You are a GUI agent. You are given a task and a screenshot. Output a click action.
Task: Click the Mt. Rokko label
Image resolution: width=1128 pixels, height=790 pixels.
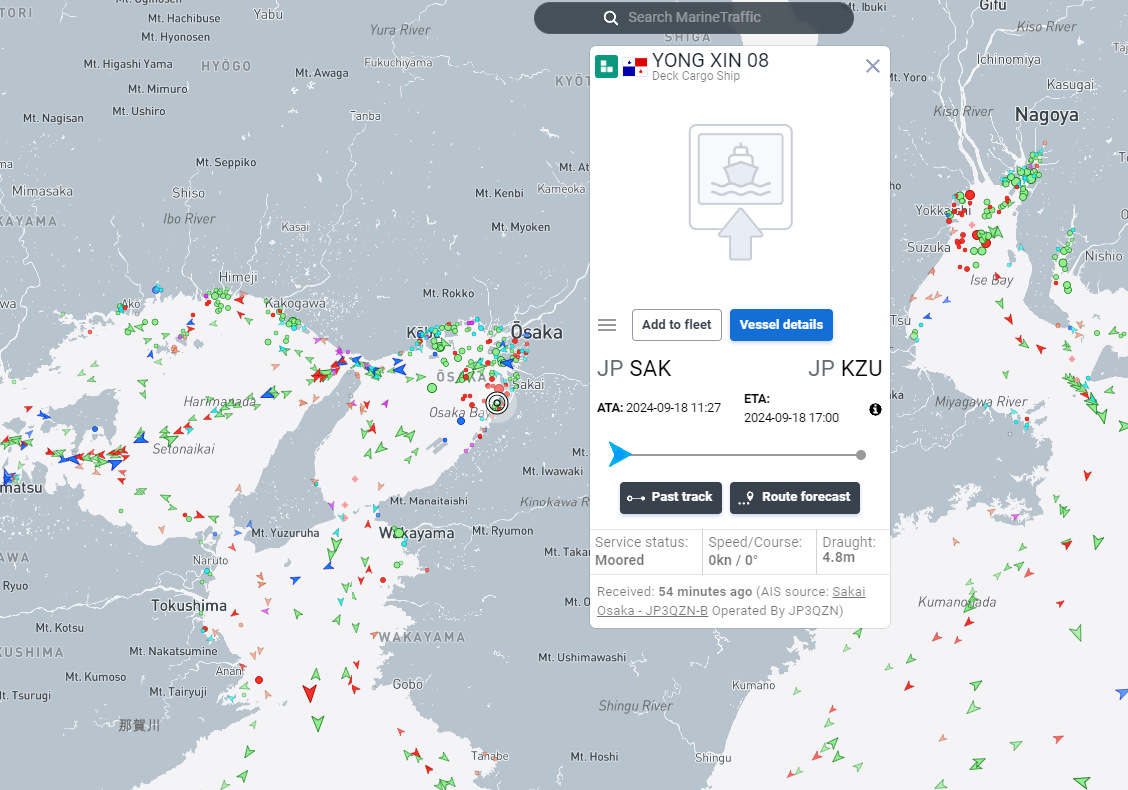pos(448,294)
